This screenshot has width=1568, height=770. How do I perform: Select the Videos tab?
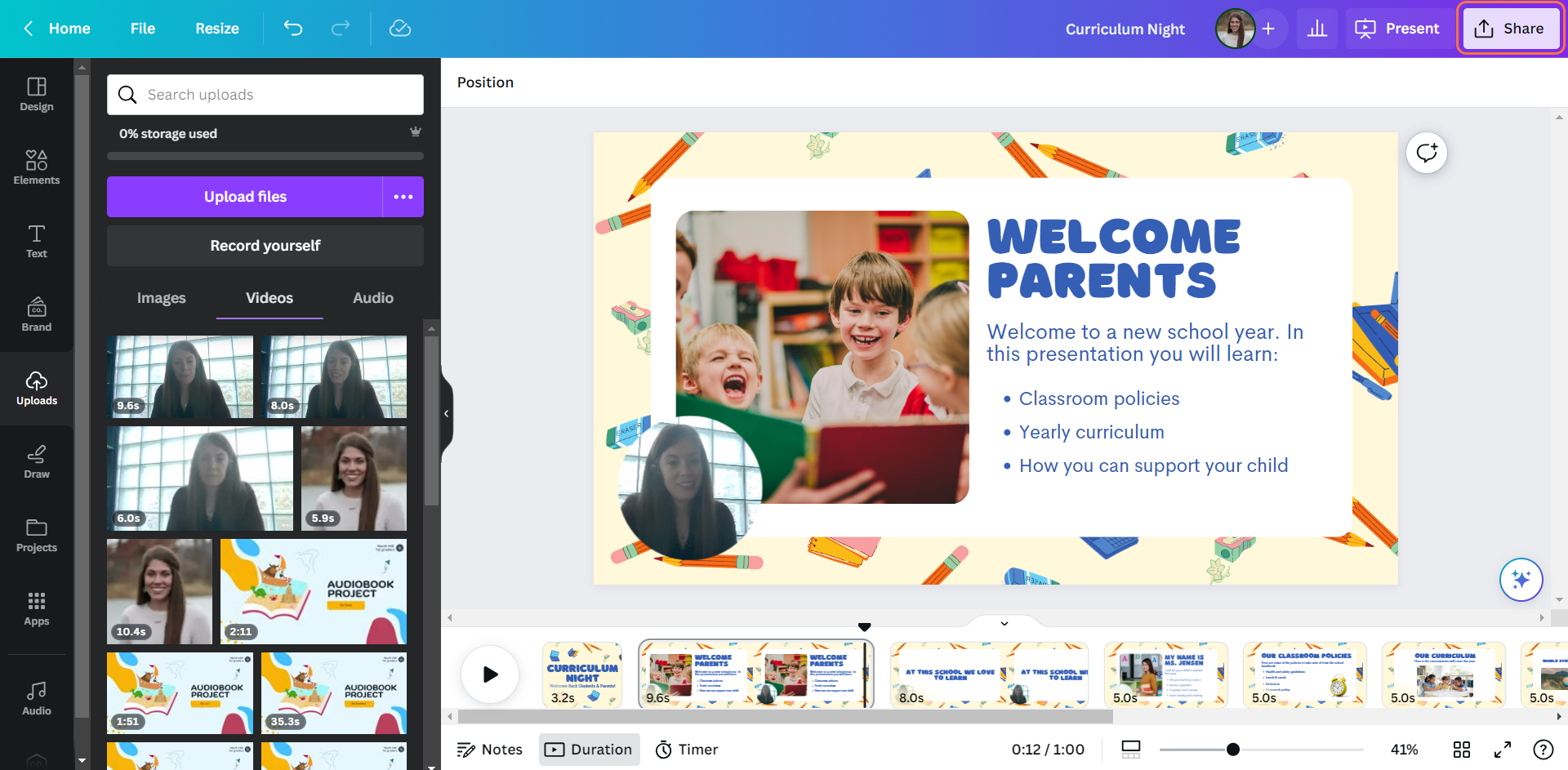click(269, 298)
